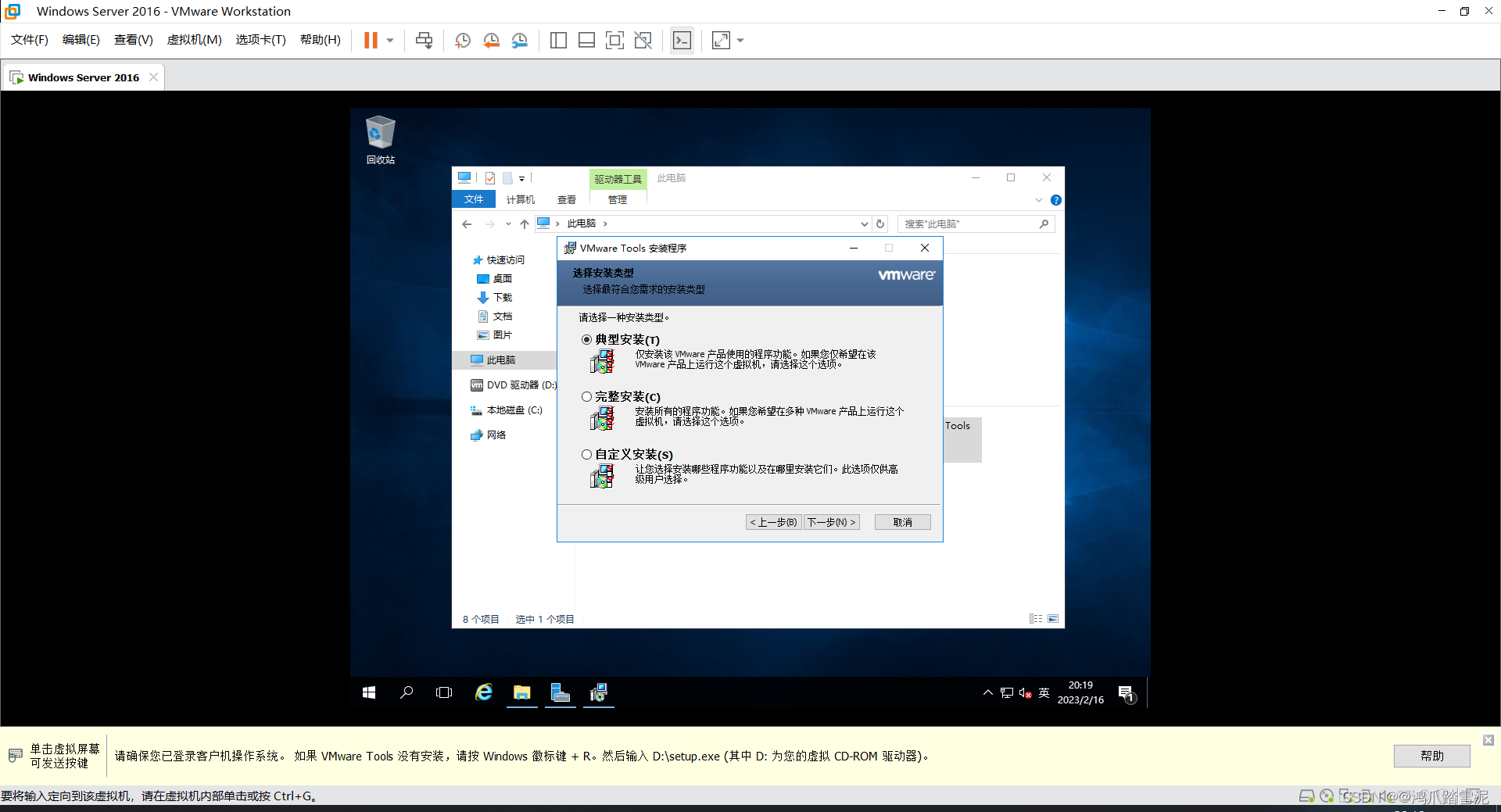Select 此电脑 in navigation pane
The width and height of the screenshot is (1501, 812).
504,359
